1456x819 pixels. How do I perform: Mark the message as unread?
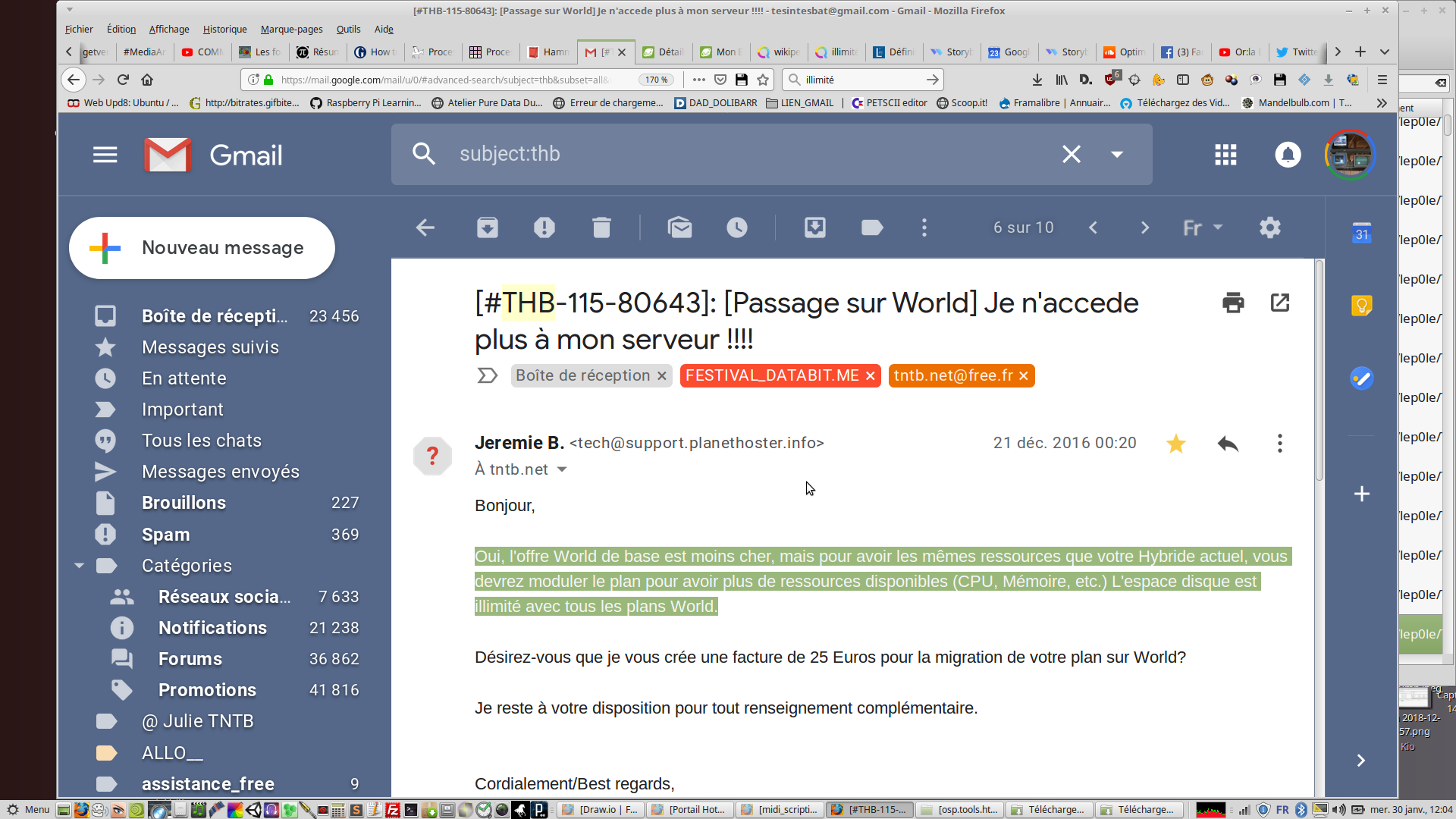pos(679,227)
